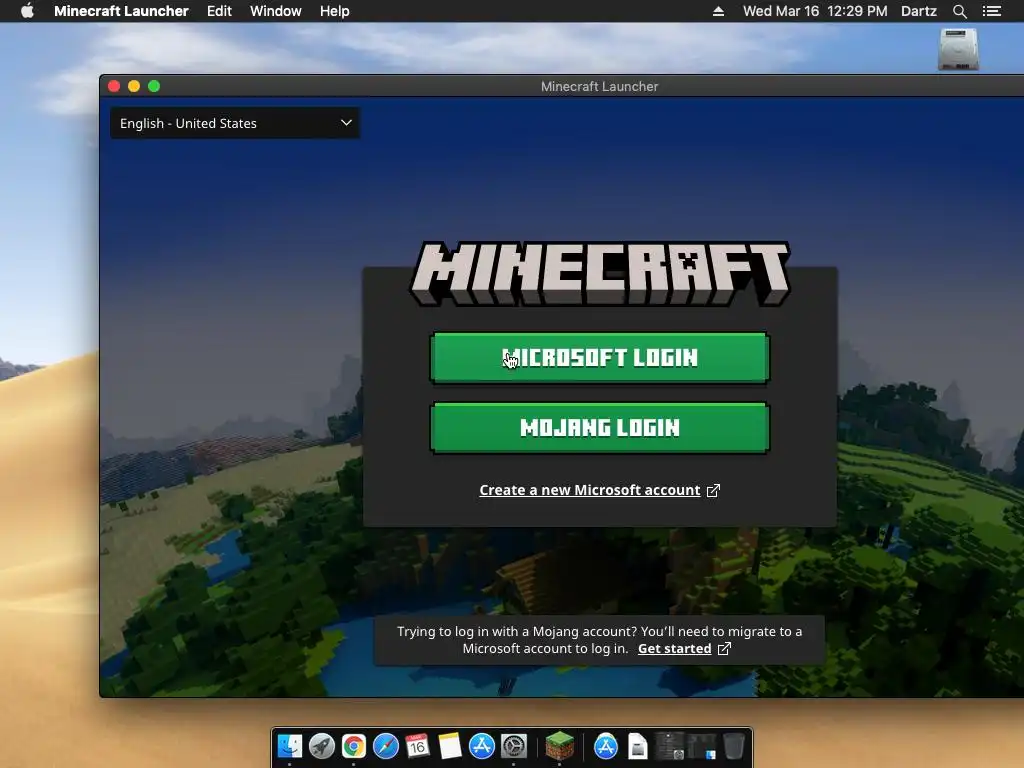Viewport: 1024px width, 768px height.
Task: Launch Google Chrome from the Dock
Action: point(353,746)
